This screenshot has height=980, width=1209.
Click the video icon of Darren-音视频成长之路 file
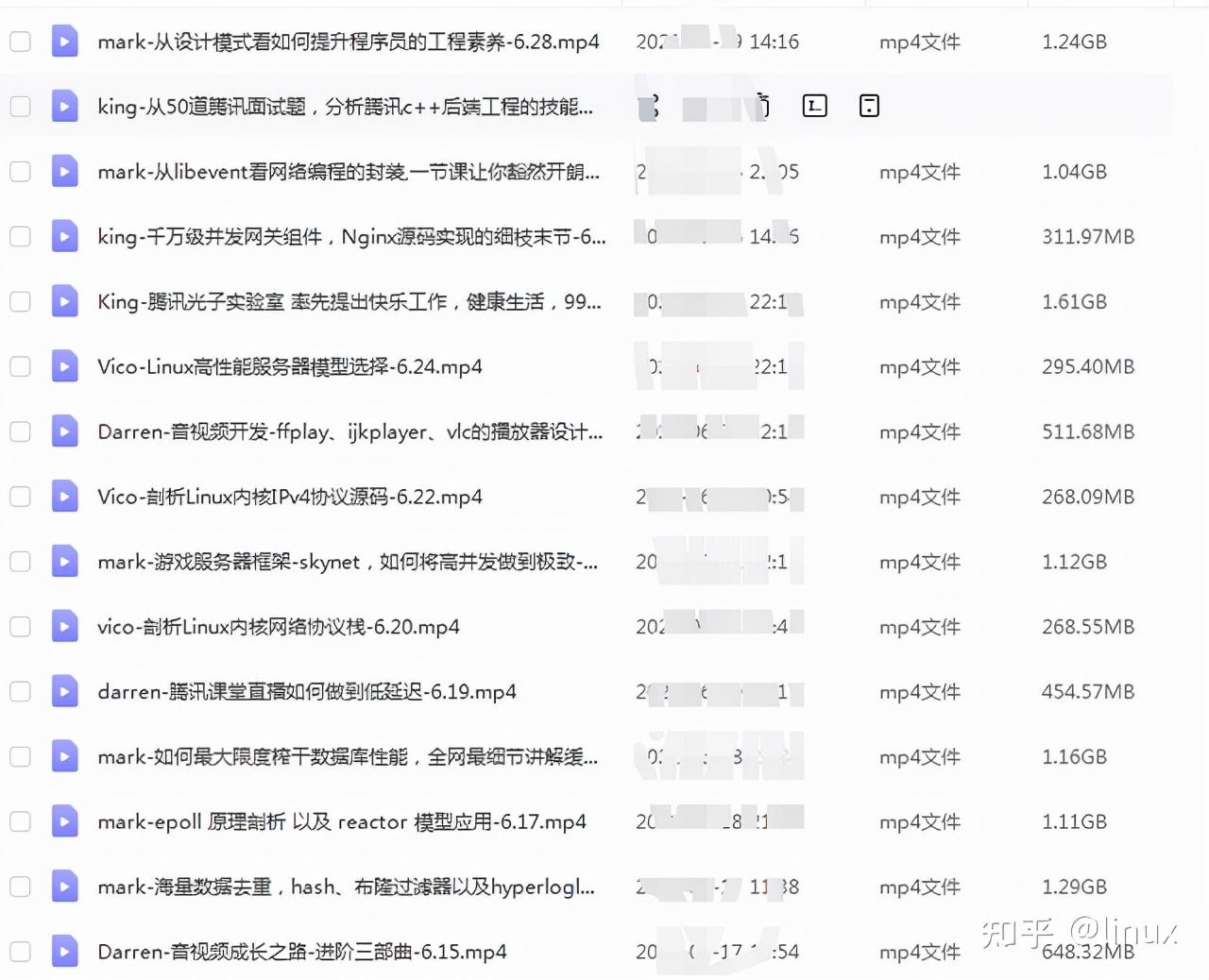coord(64,952)
